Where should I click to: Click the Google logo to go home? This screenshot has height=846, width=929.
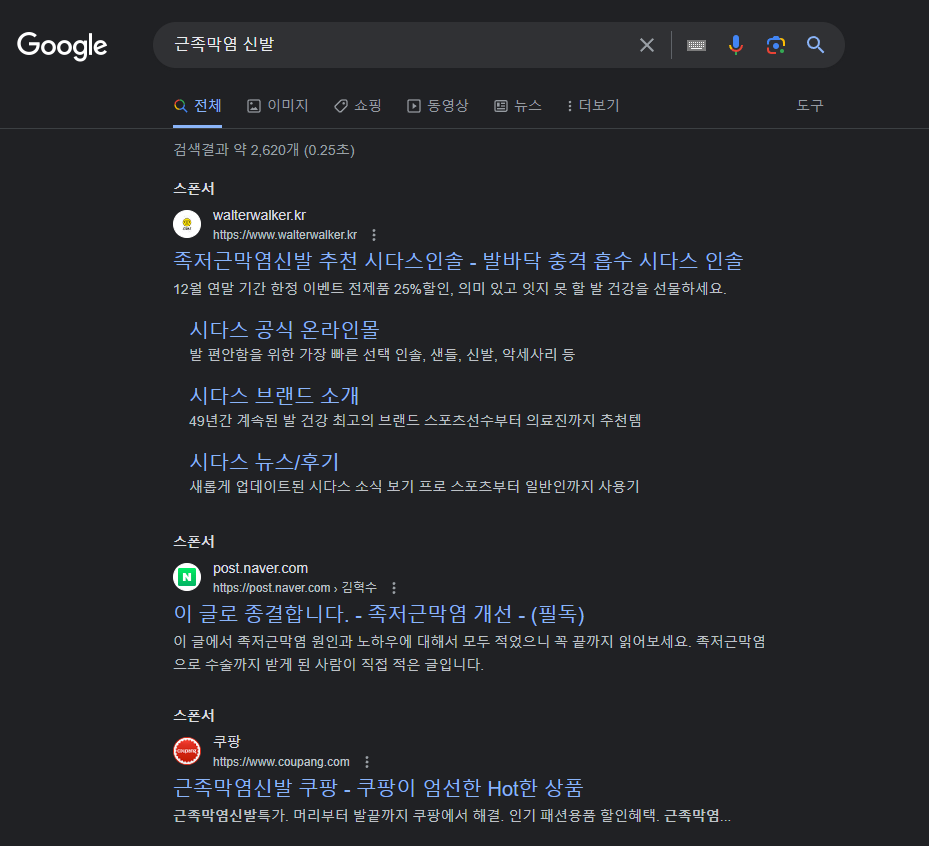(x=62, y=46)
